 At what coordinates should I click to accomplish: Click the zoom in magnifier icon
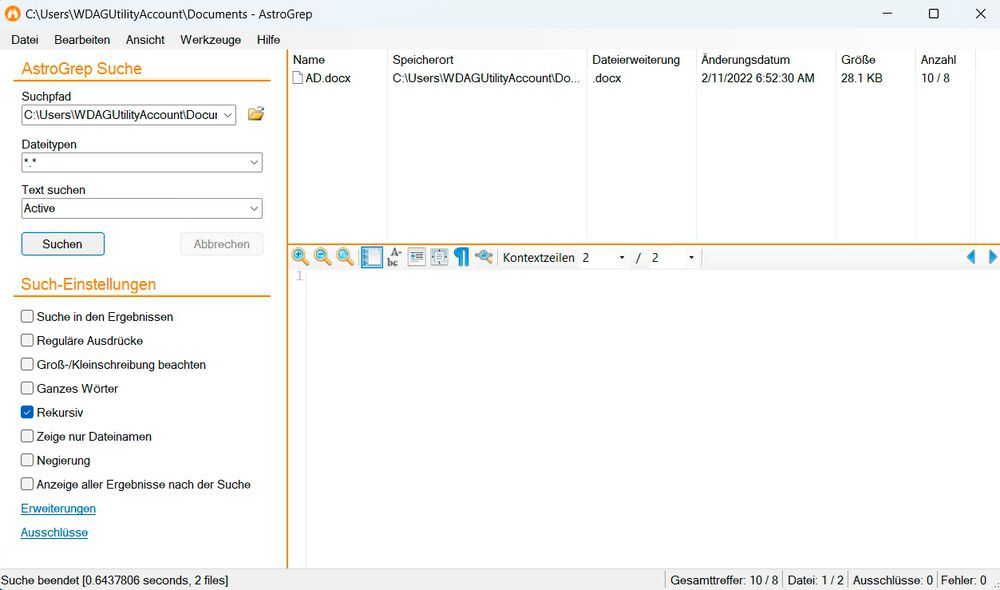300,257
